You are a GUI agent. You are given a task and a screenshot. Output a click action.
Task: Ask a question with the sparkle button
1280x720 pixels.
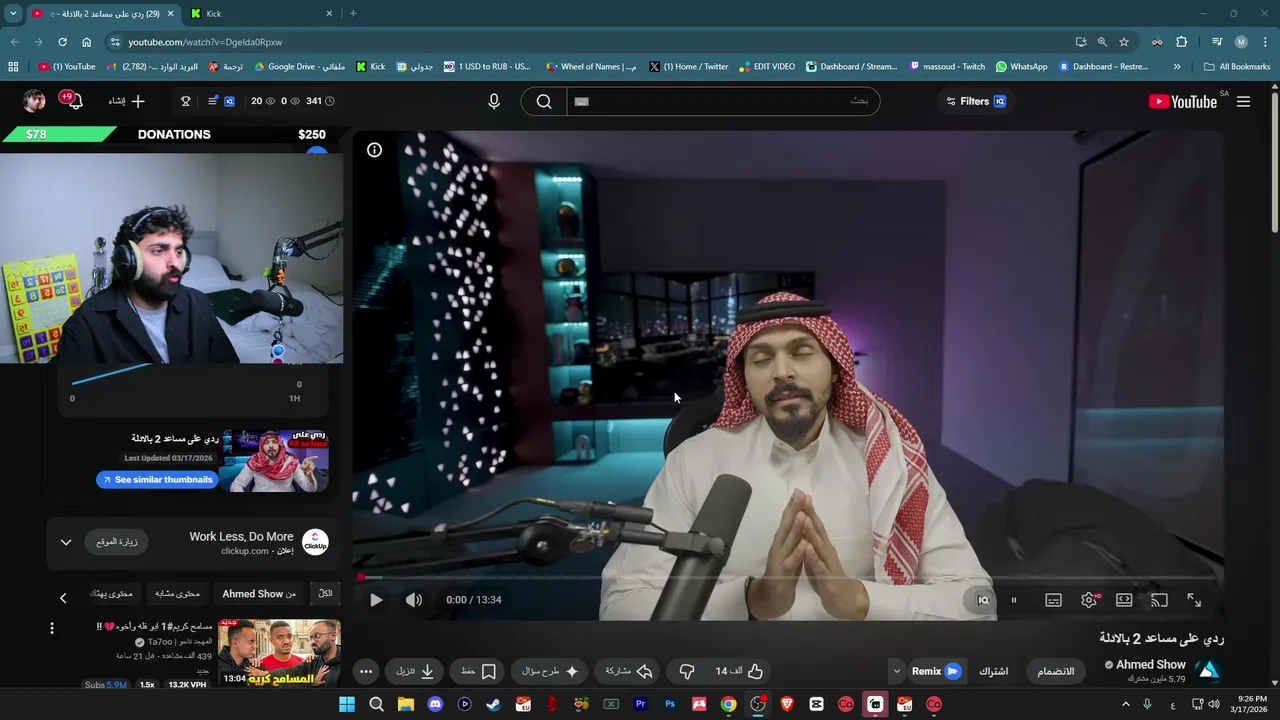551,671
